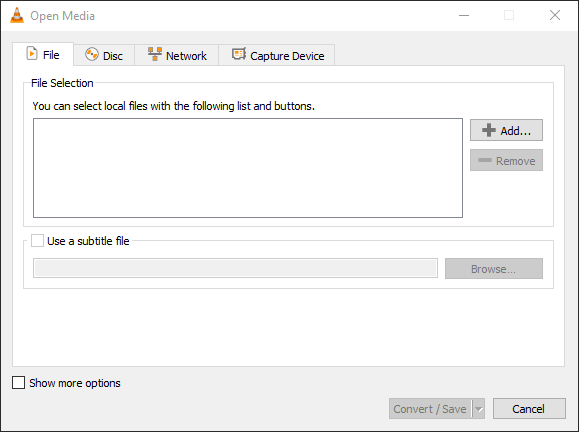Click the Network tab network icon

tap(155, 54)
